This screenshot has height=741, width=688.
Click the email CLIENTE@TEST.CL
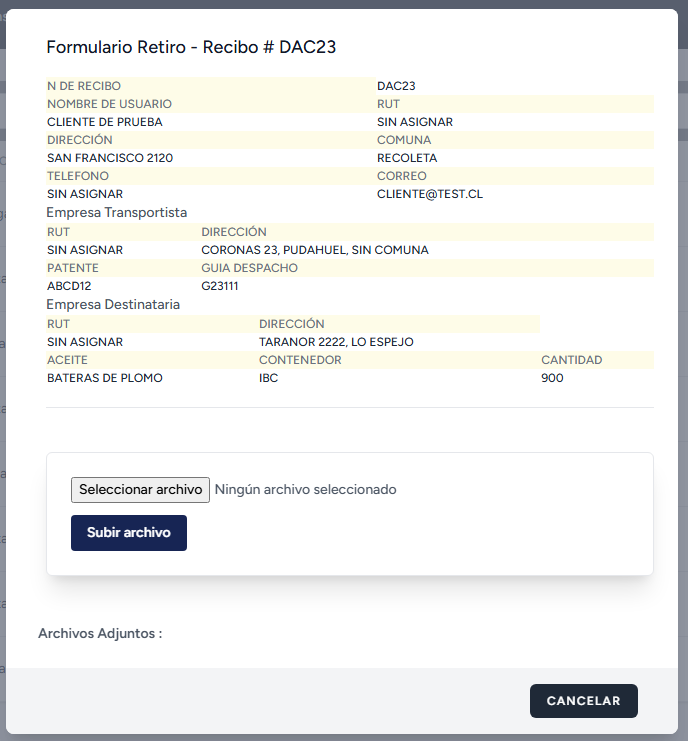tap(430, 194)
